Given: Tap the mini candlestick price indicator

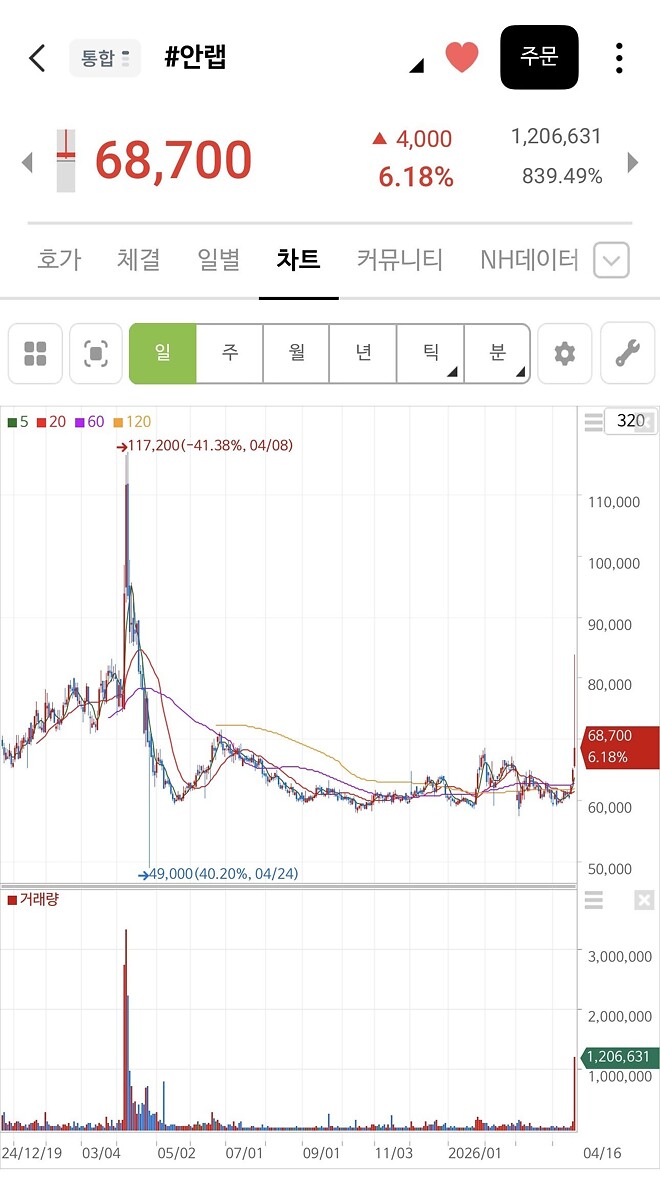Looking at the screenshot, I should point(66,160).
